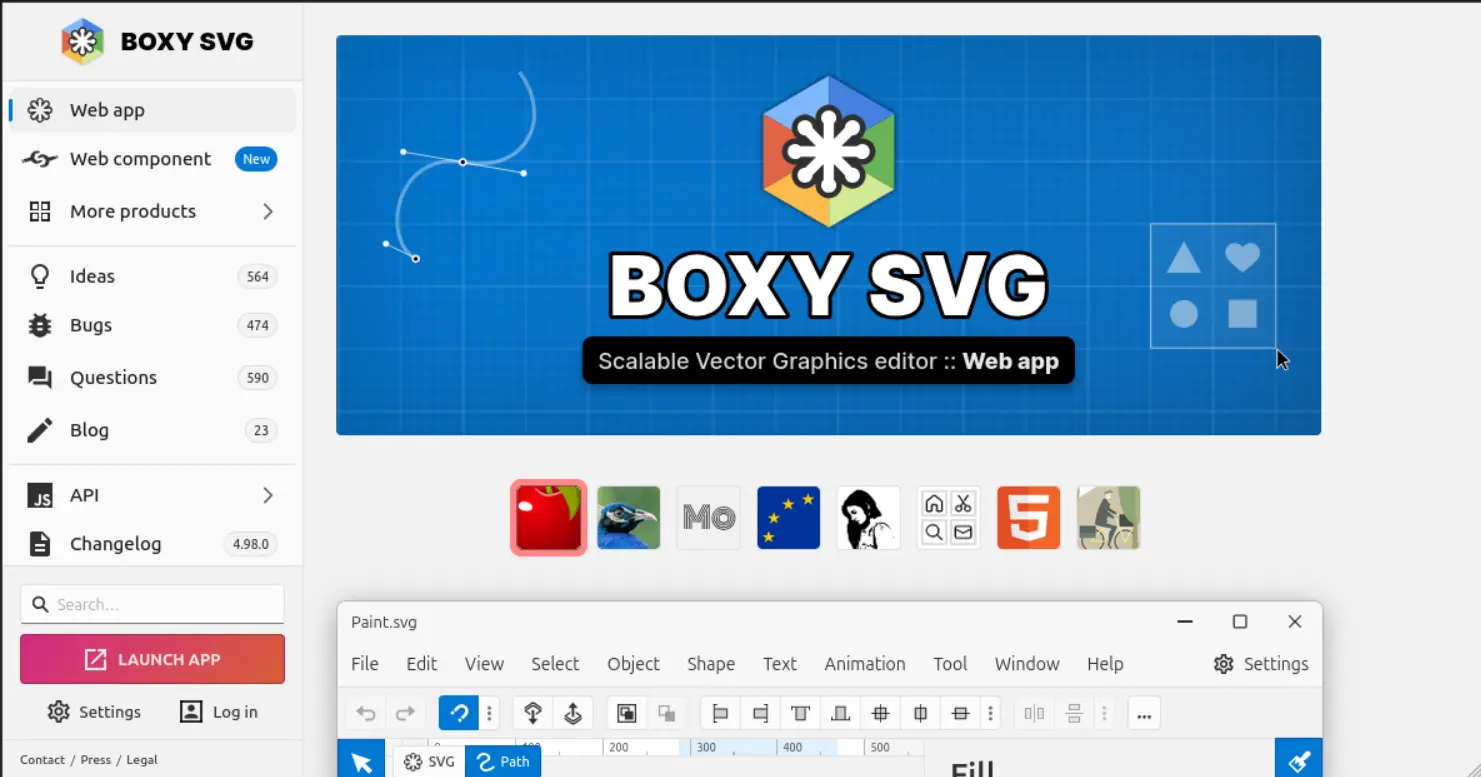Toggle the blue snapping magnet tool
Image resolution: width=1481 pixels, height=777 pixels.
[x=459, y=712]
